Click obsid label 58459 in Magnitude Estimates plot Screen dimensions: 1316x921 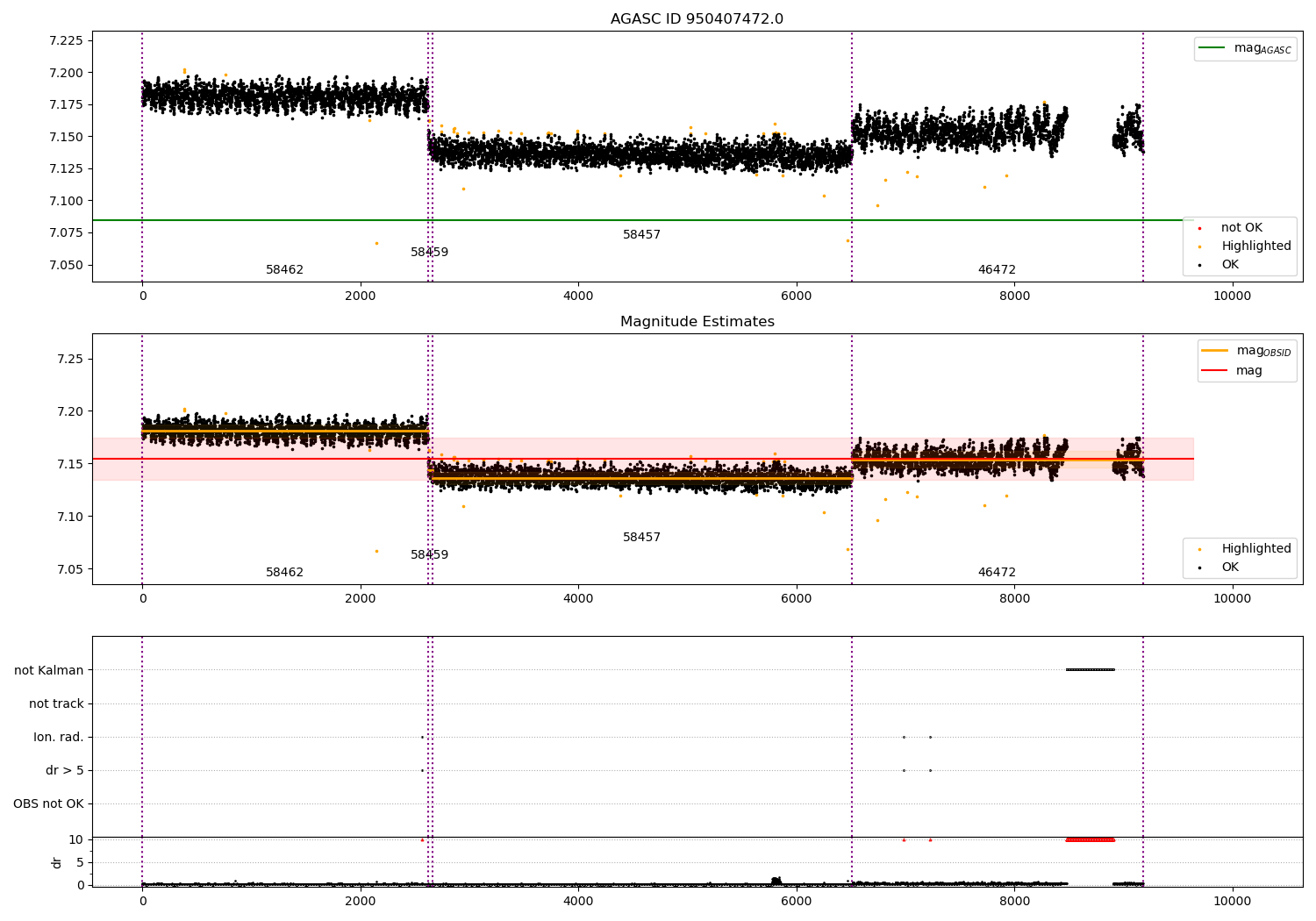[x=429, y=555]
